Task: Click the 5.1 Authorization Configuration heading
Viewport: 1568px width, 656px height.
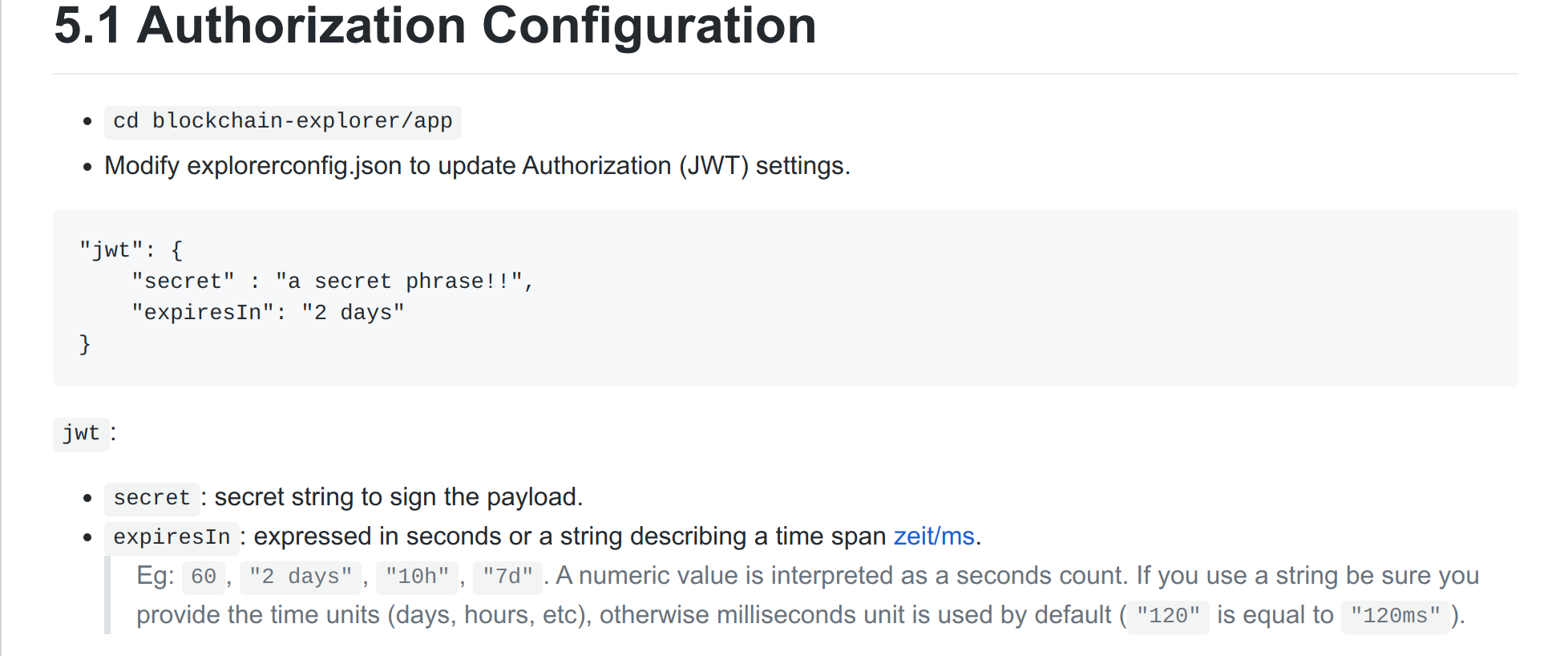Action: pyautogui.click(x=434, y=26)
